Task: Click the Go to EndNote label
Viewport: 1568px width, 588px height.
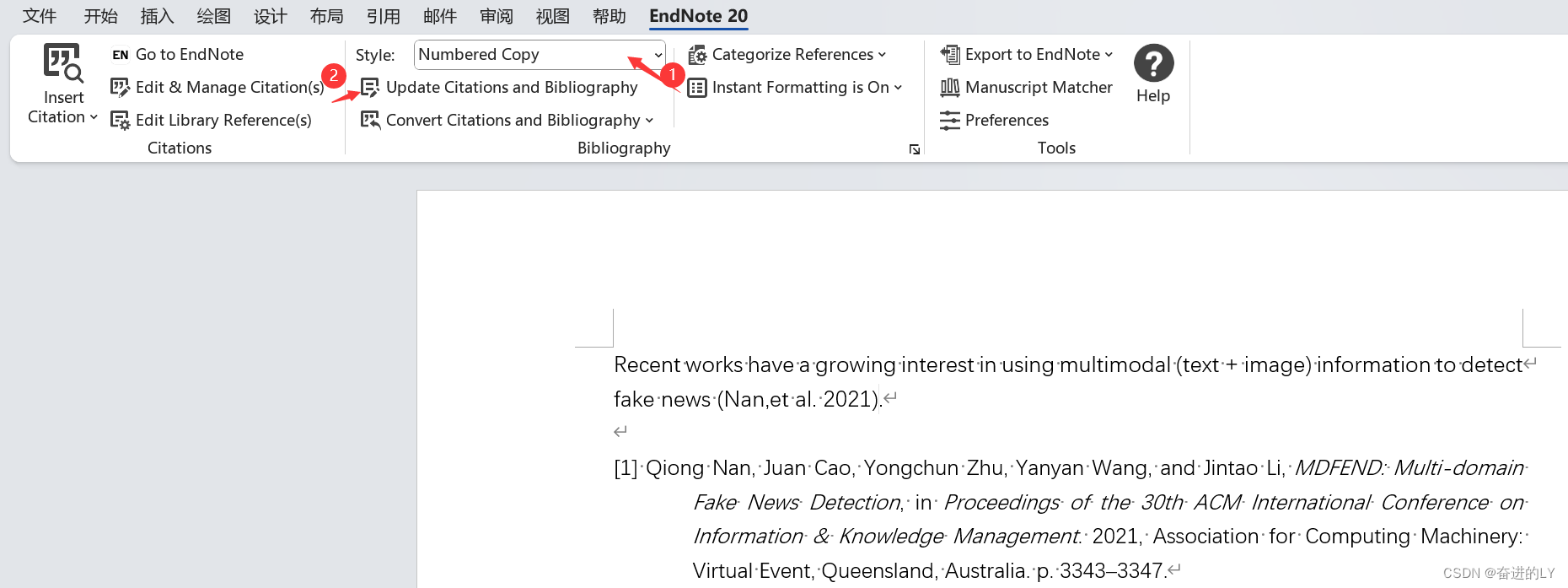Action: click(x=190, y=55)
